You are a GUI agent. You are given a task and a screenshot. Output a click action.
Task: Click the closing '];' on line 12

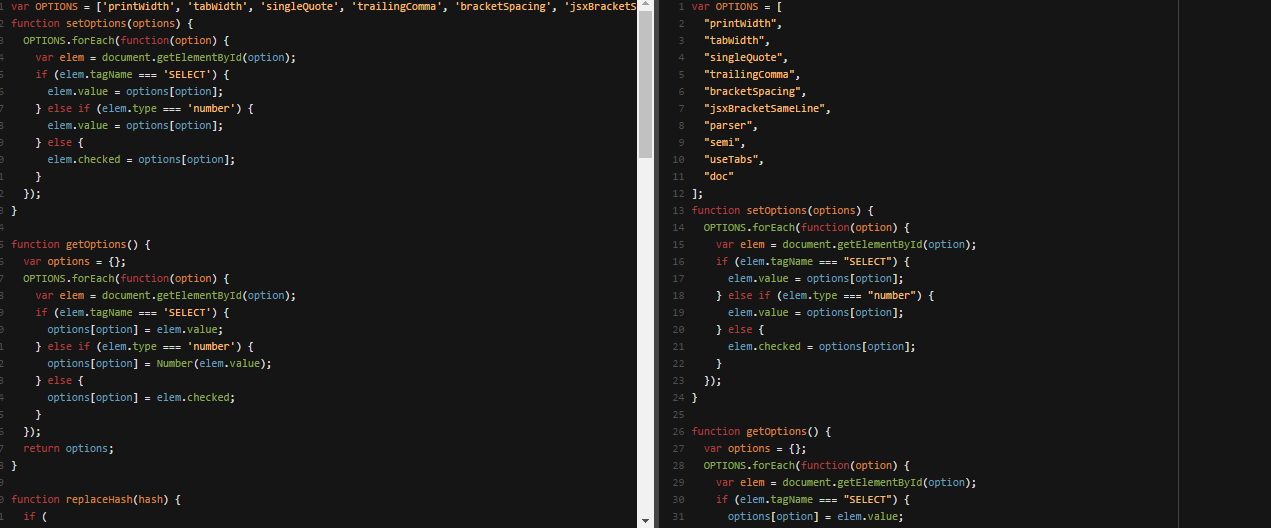pyautogui.click(x=698, y=193)
